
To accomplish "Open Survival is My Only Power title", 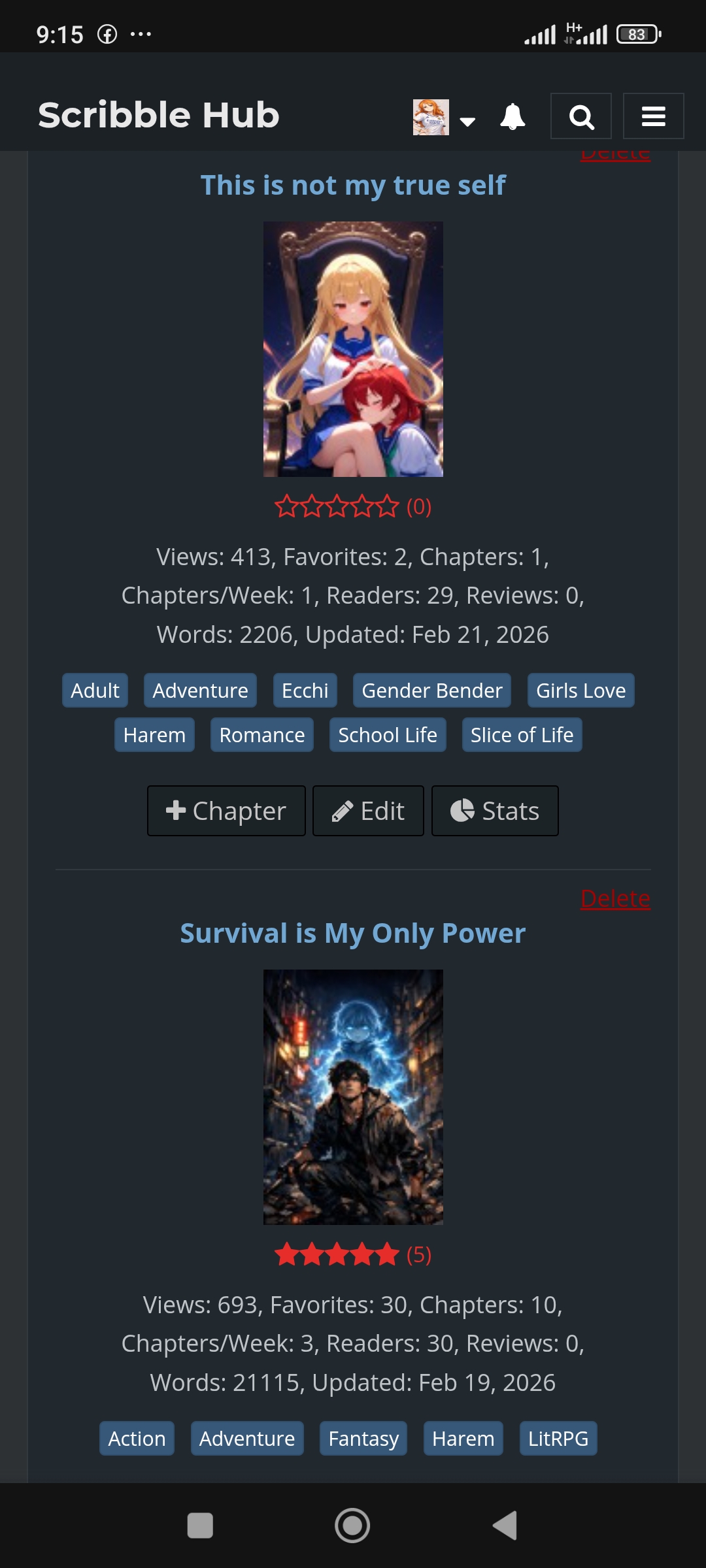I will (353, 933).
